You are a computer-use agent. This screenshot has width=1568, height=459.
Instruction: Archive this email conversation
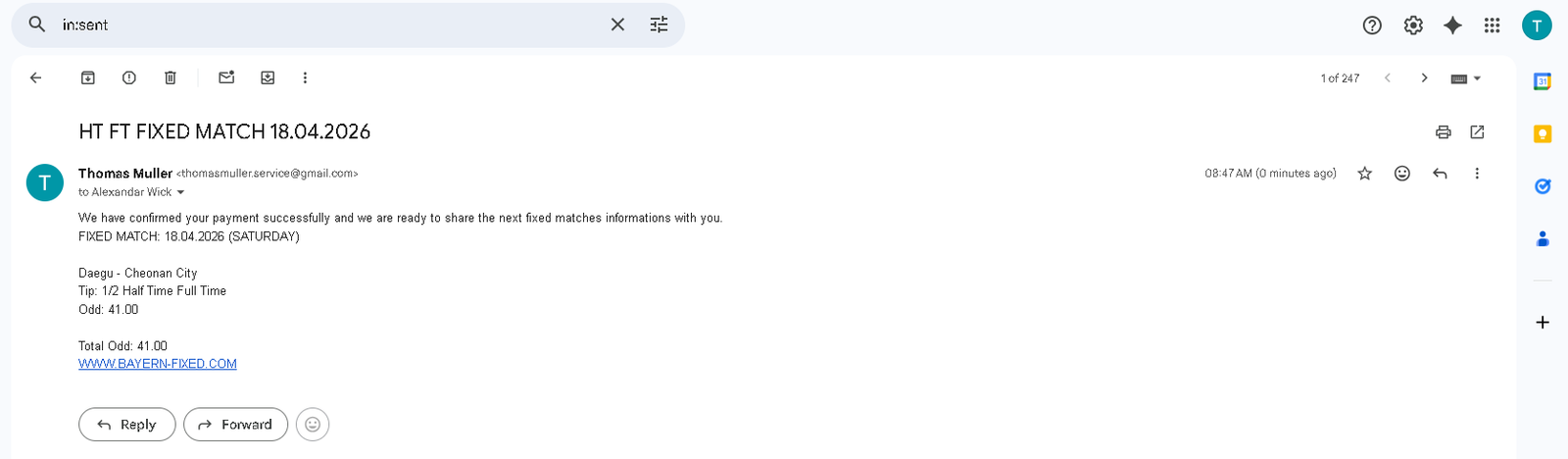(88, 77)
